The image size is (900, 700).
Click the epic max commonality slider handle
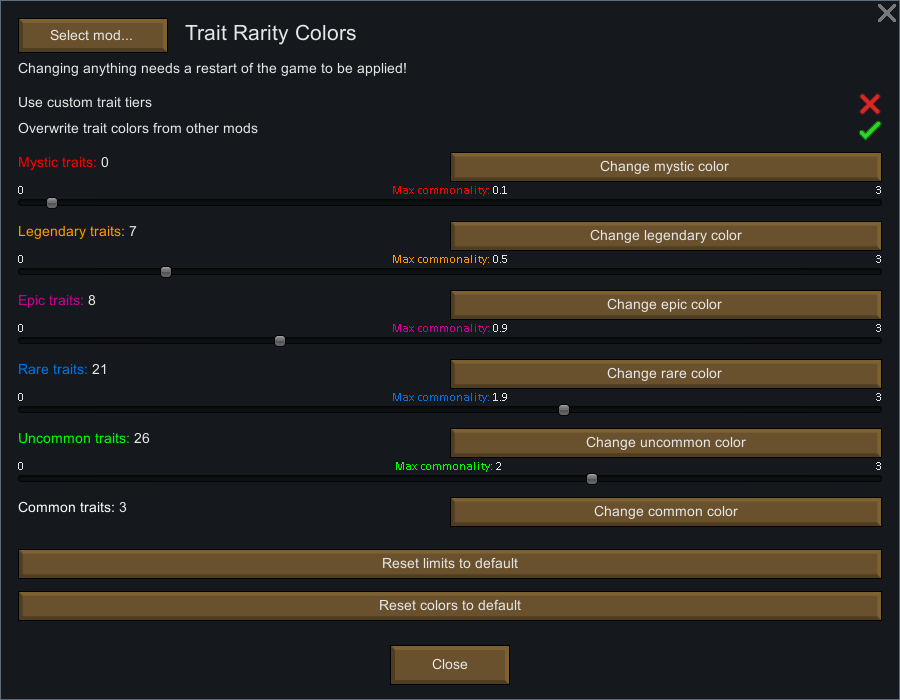[x=280, y=341]
